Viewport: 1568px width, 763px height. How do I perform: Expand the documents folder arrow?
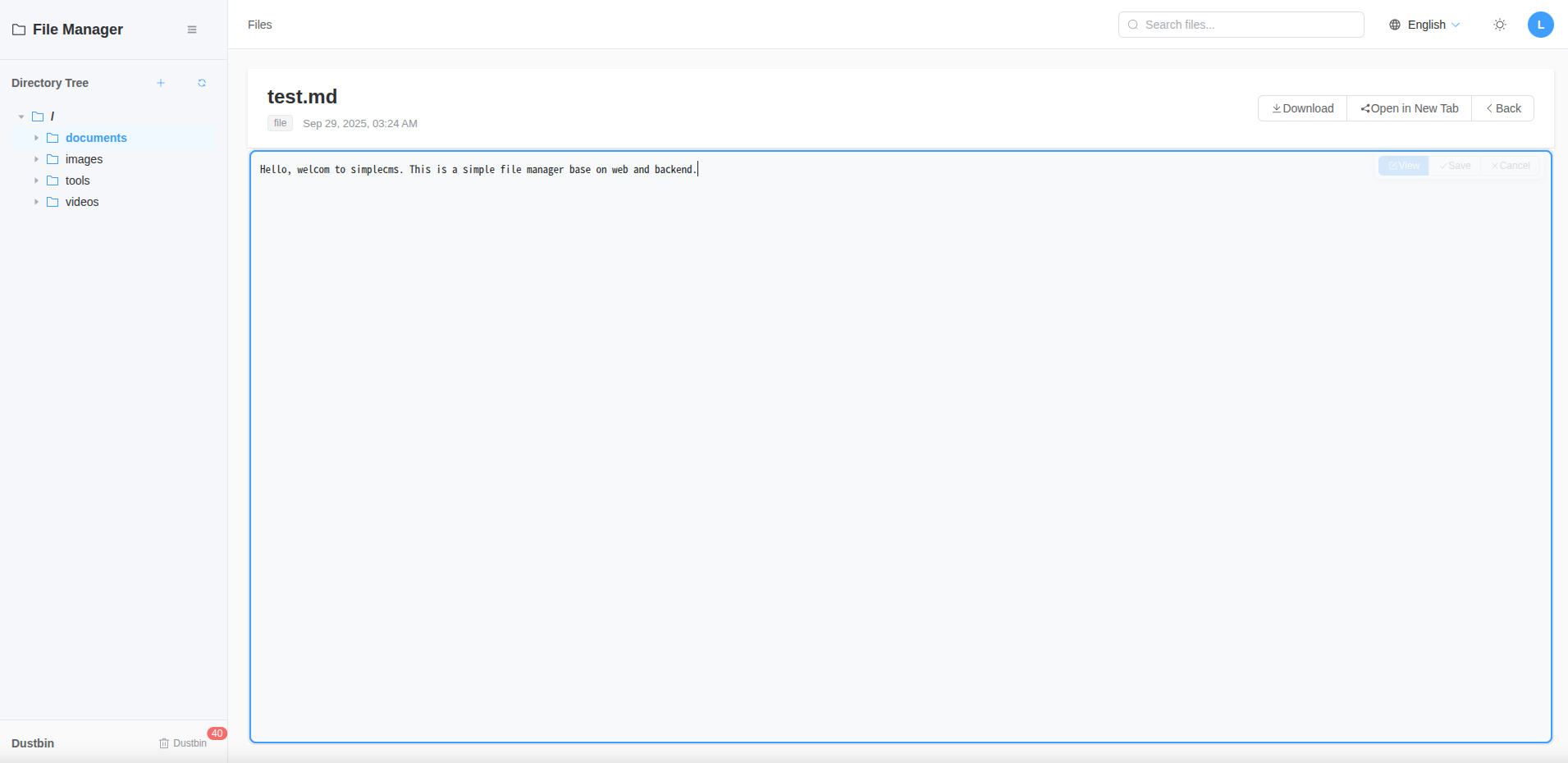click(x=36, y=138)
